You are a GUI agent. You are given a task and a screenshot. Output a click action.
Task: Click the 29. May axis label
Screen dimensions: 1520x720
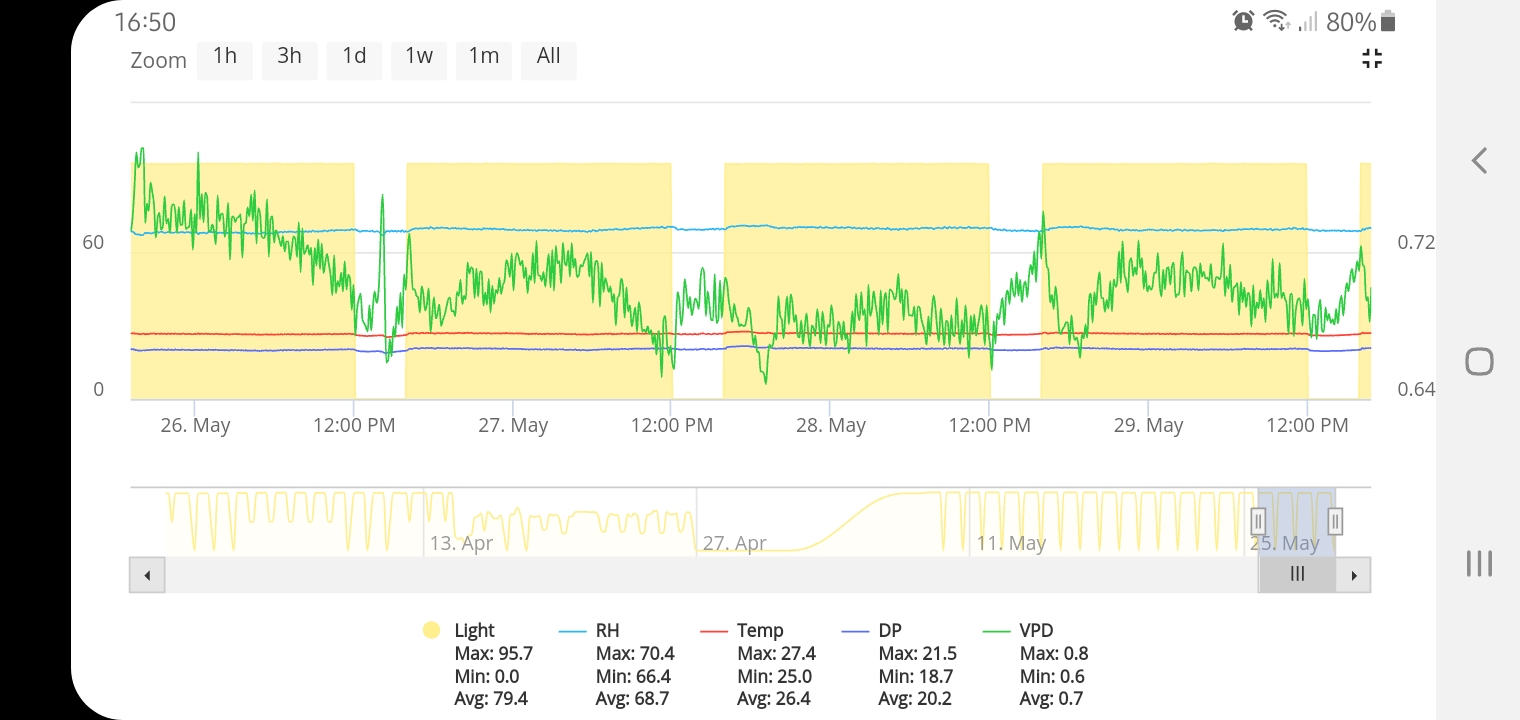(x=1149, y=425)
